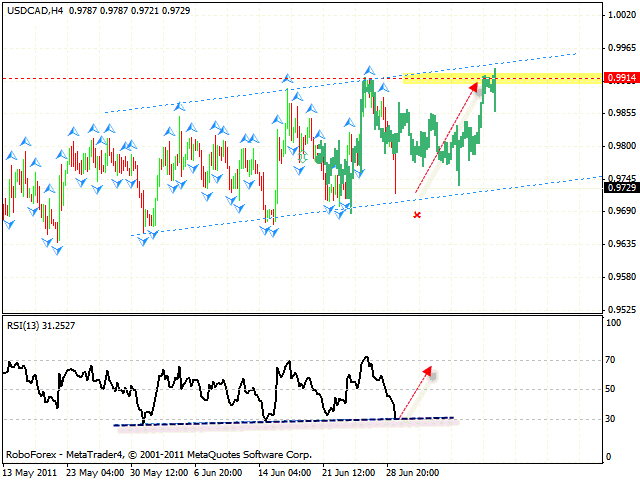Click the 0.9525 price axis value
The image size is (640, 480).
coord(621,309)
